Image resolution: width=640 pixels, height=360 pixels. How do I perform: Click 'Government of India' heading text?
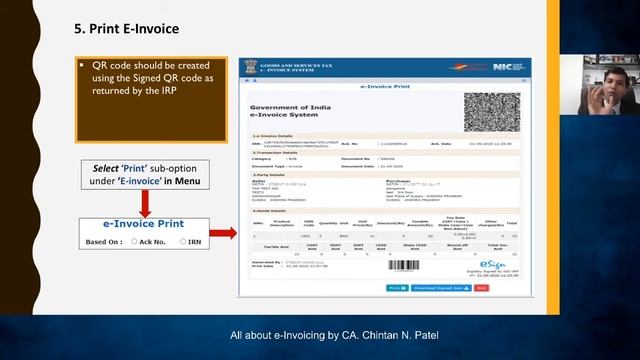click(x=290, y=107)
